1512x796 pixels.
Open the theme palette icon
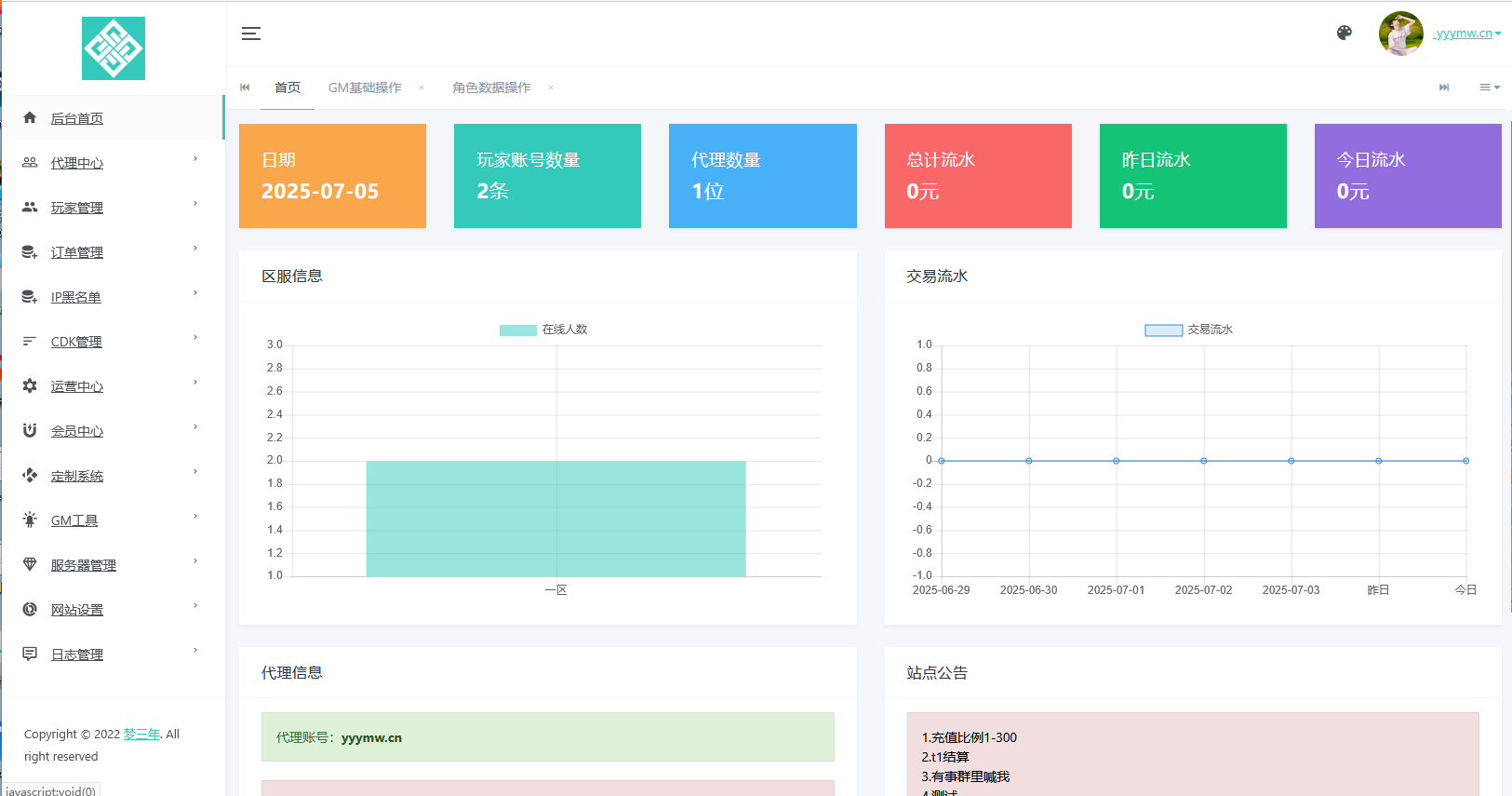pyautogui.click(x=1344, y=33)
